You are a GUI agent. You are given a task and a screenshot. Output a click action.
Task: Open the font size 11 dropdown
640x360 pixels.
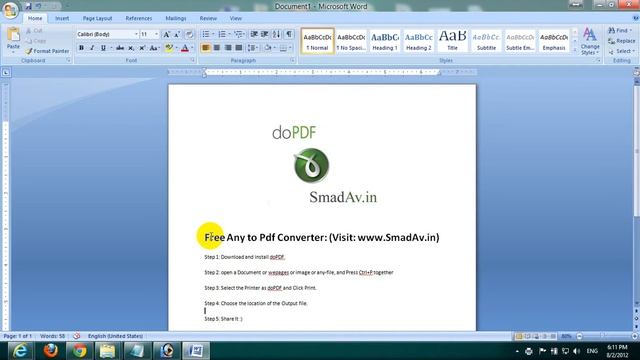click(x=156, y=34)
